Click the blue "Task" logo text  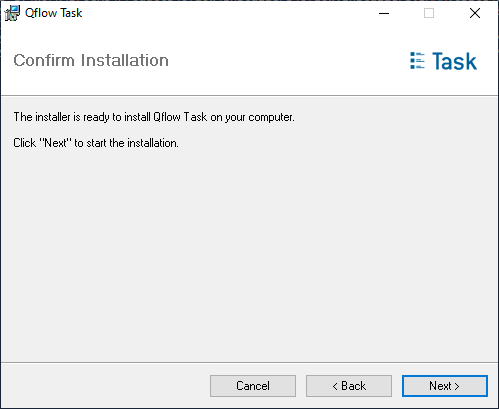[454, 61]
